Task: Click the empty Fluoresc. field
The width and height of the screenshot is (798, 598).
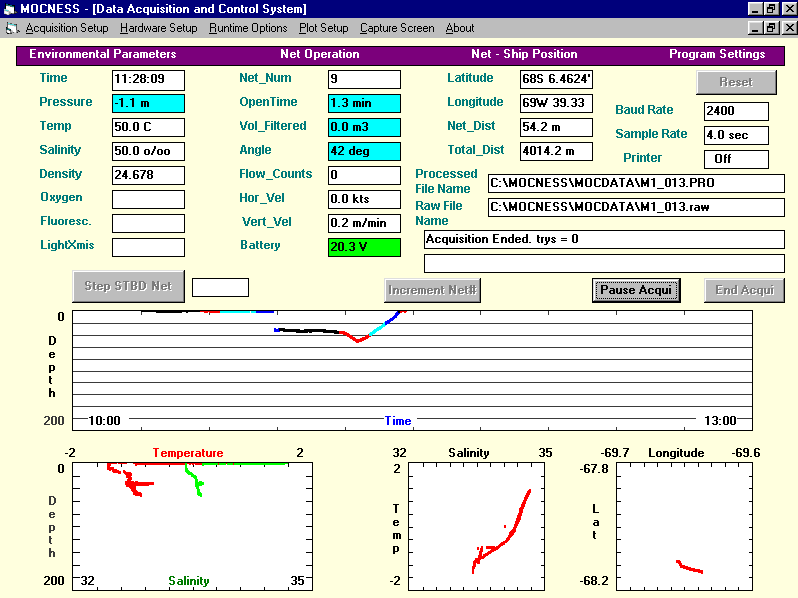Action: click(x=148, y=223)
